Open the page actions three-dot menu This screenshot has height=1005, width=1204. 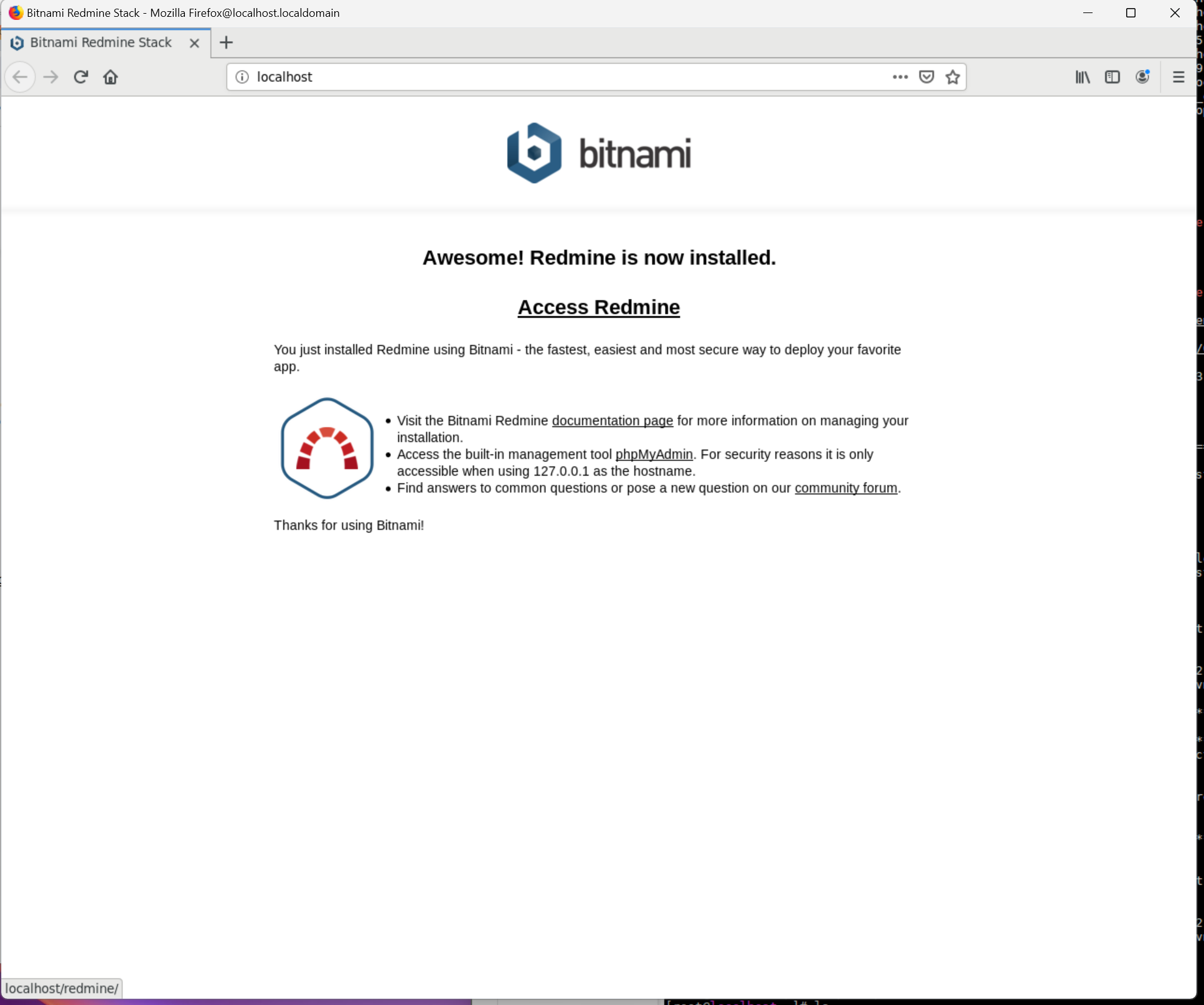(x=900, y=77)
